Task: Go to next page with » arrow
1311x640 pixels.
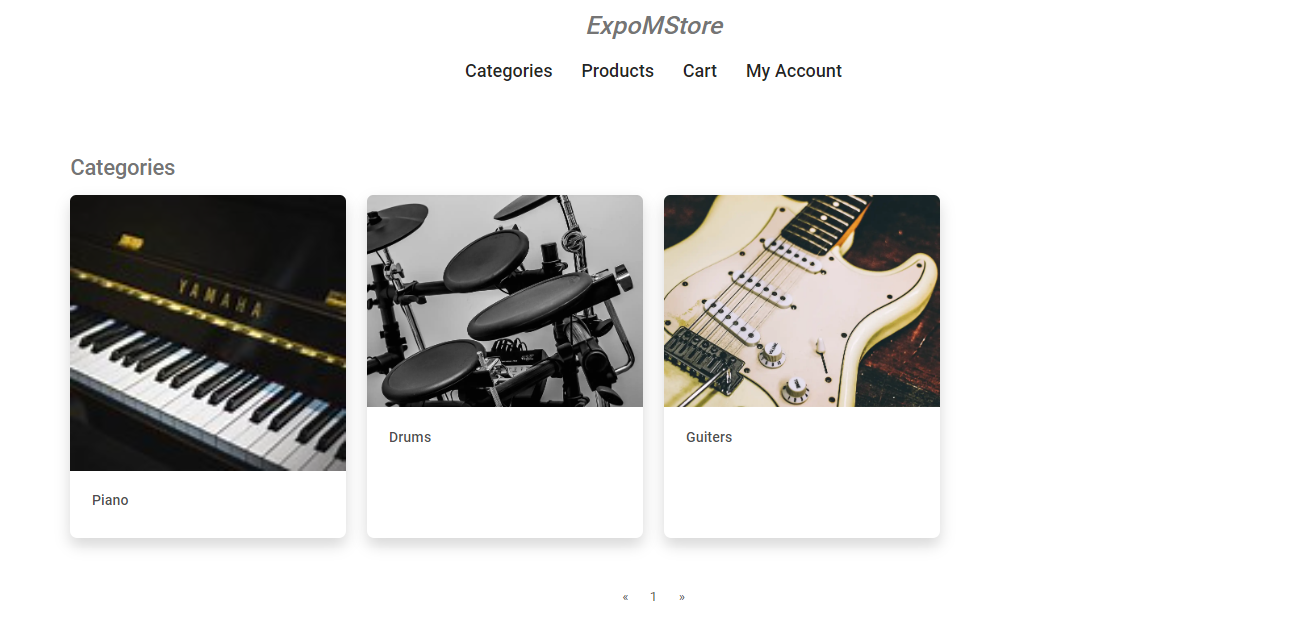Action: tap(682, 597)
